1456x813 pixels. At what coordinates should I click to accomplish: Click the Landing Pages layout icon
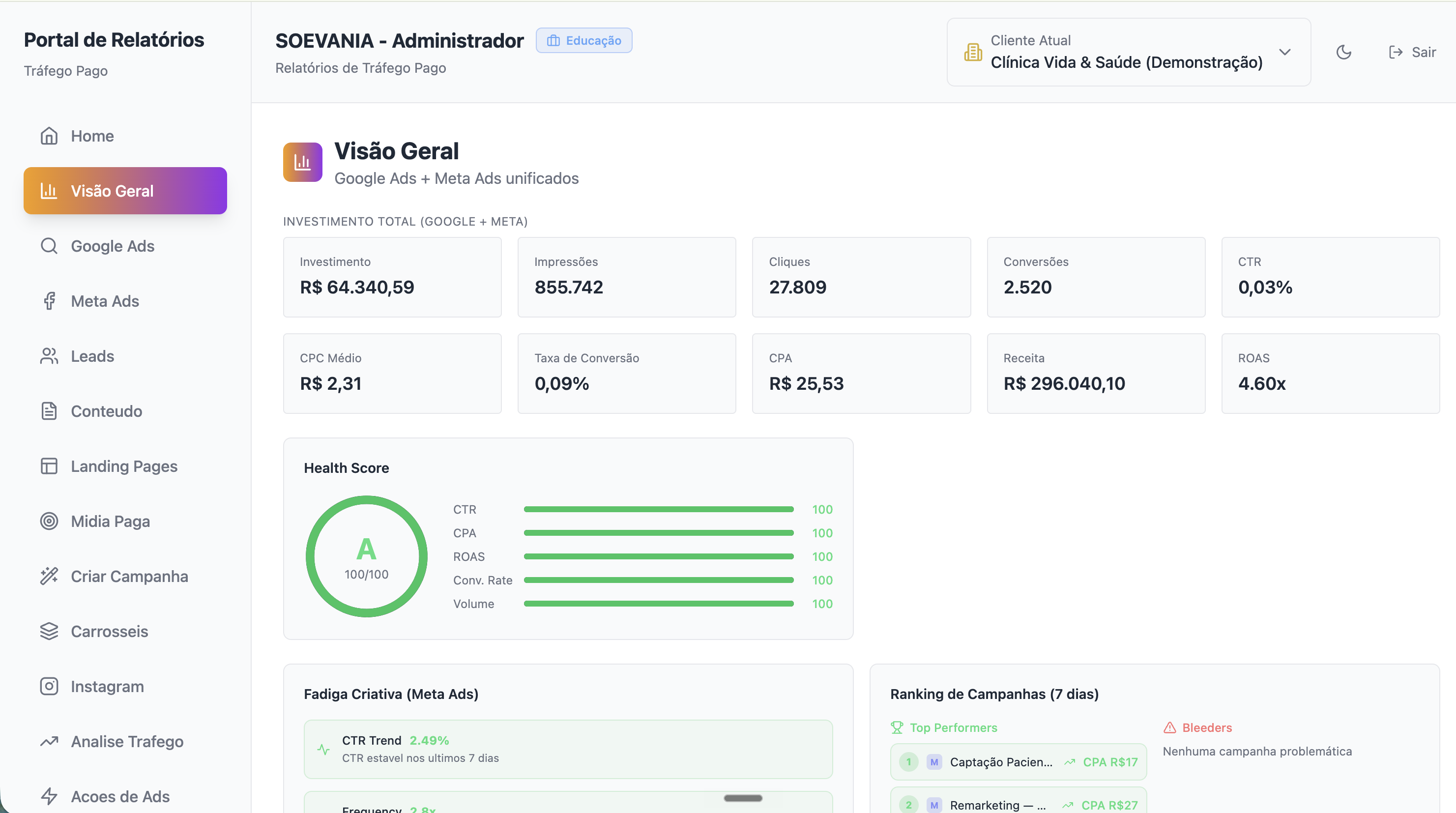click(x=49, y=466)
